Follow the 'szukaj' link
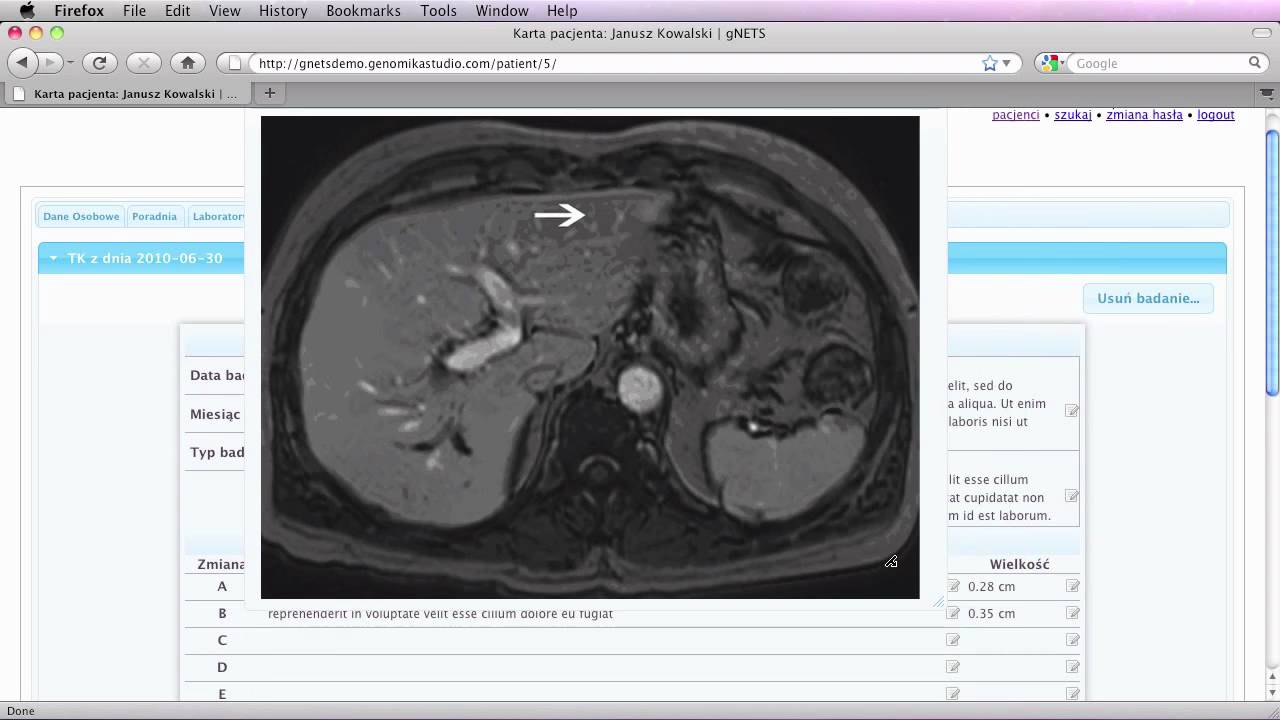1280x720 pixels. click(x=1073, y=115)
